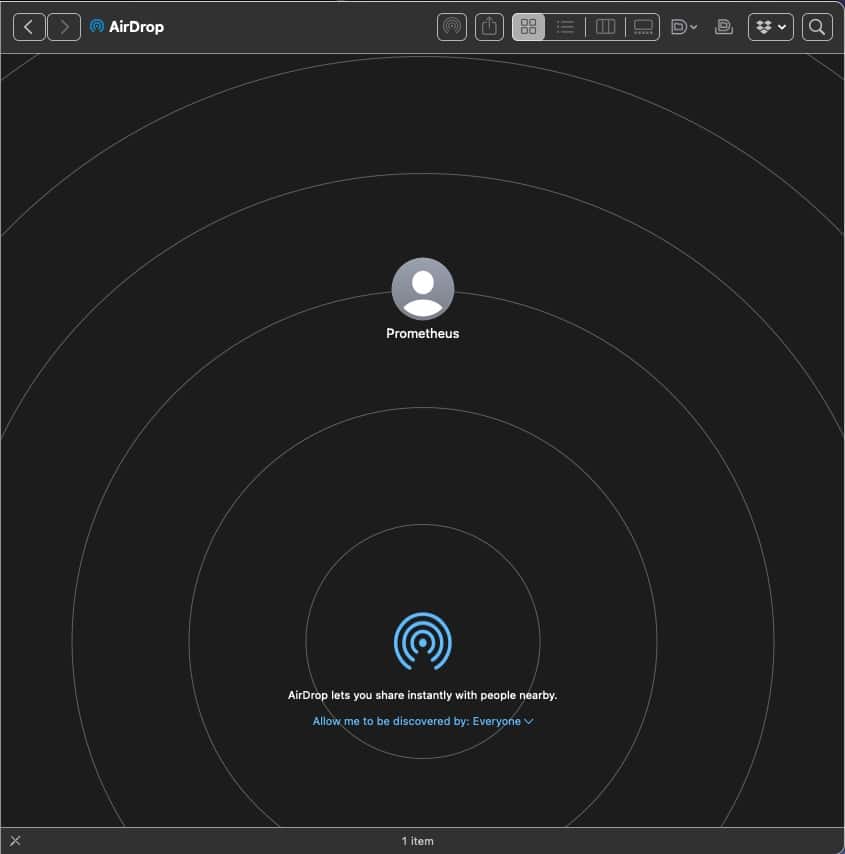Viewport: 845px width, 854px height.
Task: Click the forward navigation arrow
Action: [x=64, y=27]
